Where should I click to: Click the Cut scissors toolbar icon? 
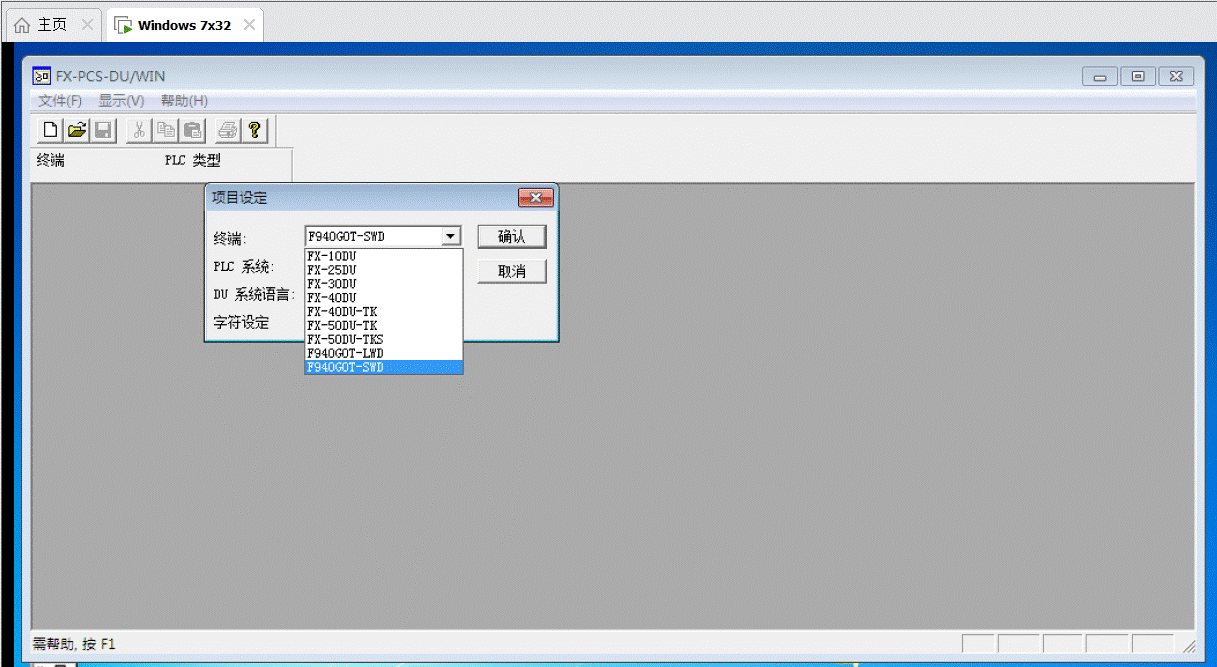[x=140, y=130]
